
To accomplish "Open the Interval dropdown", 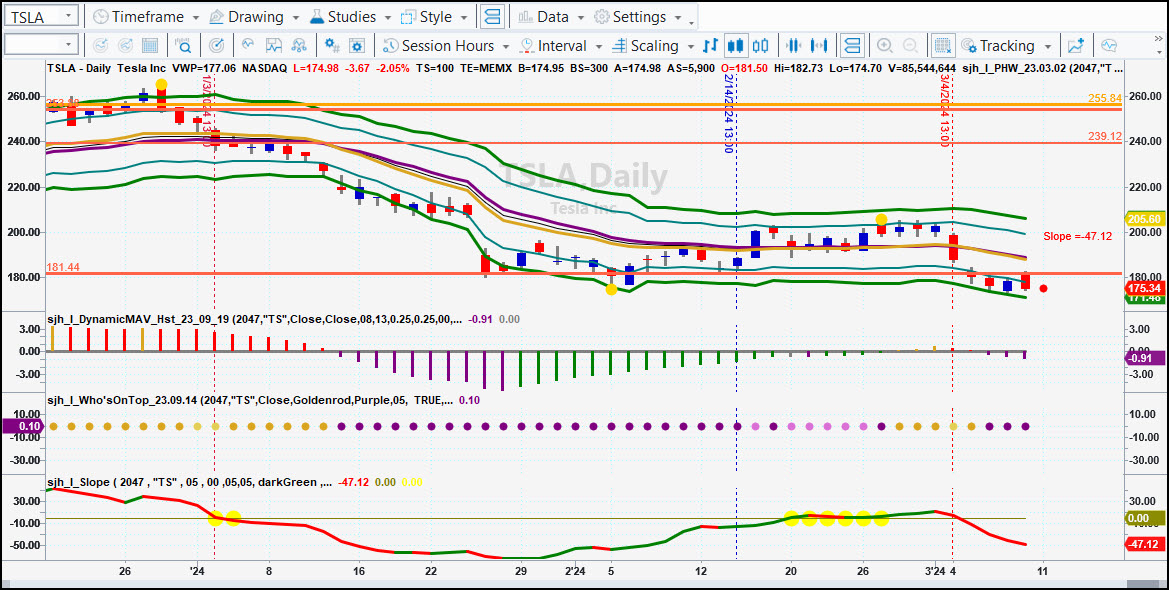I will click(x=561, y=45).
